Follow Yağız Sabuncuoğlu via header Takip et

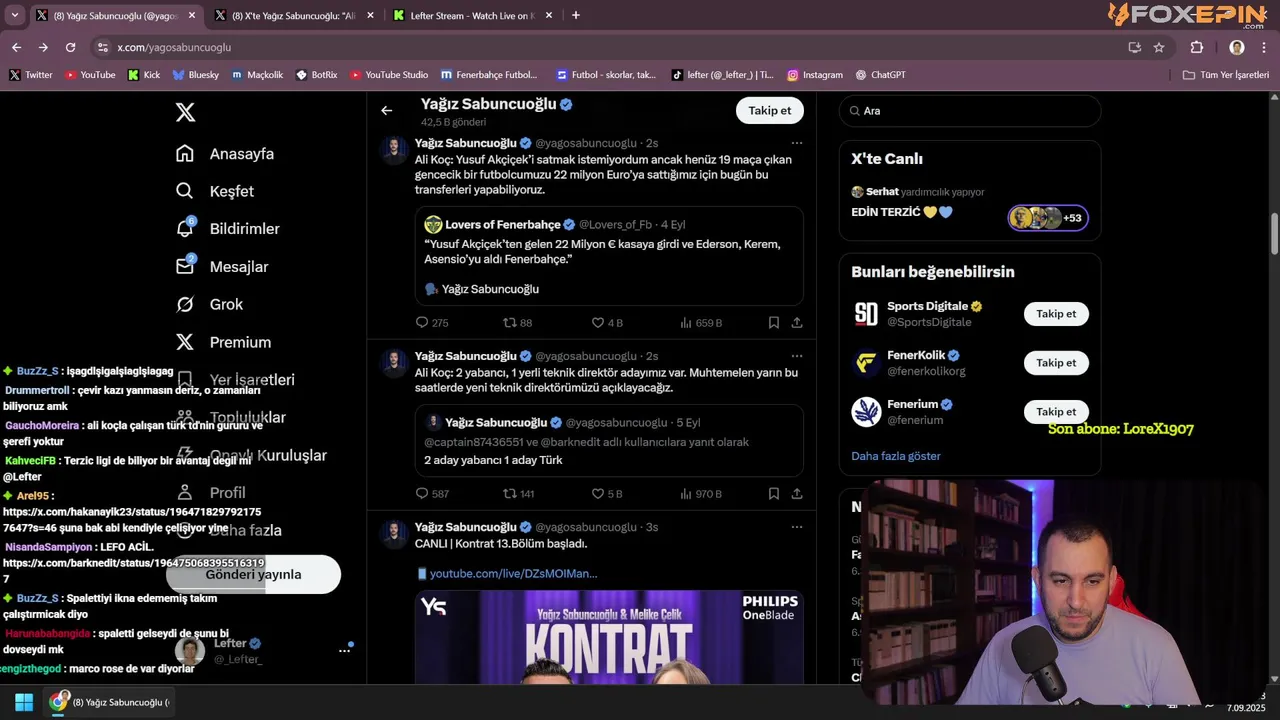(x=770, y=111)
